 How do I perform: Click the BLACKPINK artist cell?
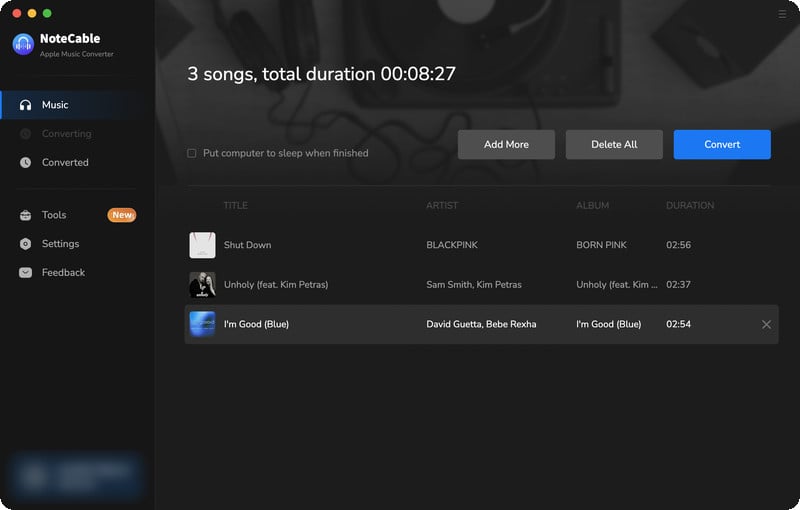(x=452, y=245)
